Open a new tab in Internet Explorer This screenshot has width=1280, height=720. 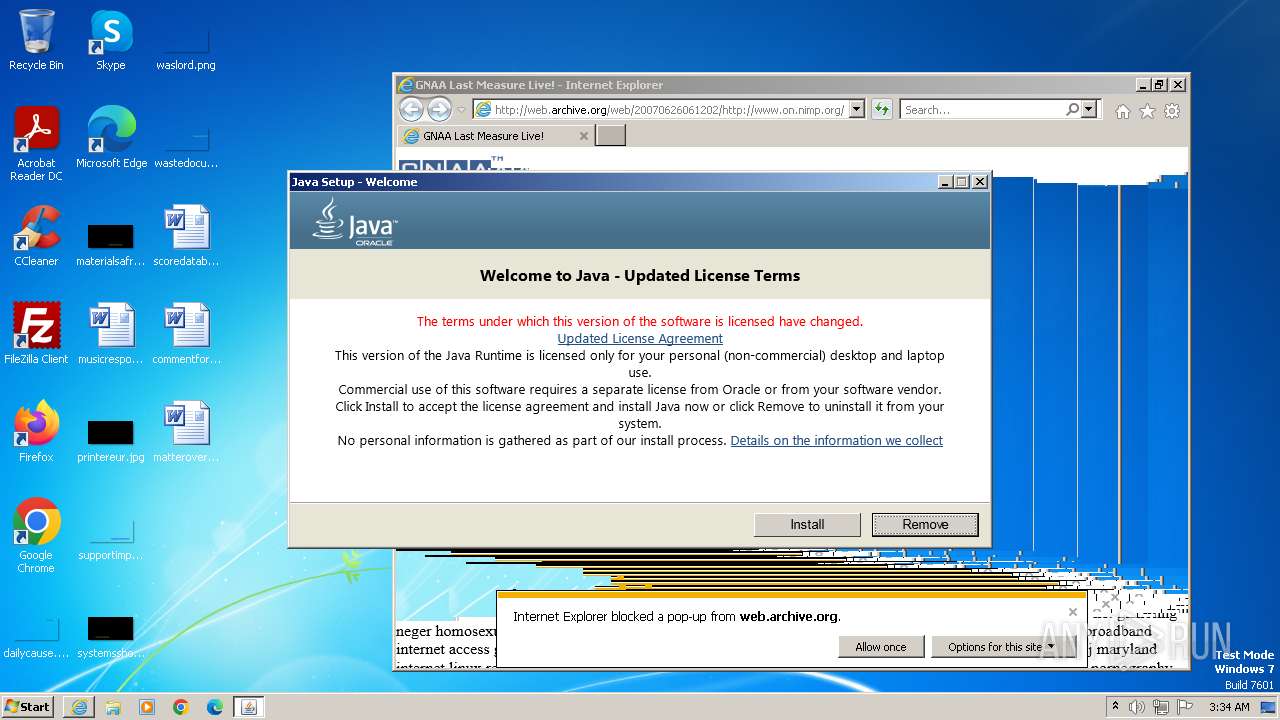tap(611, 135)
